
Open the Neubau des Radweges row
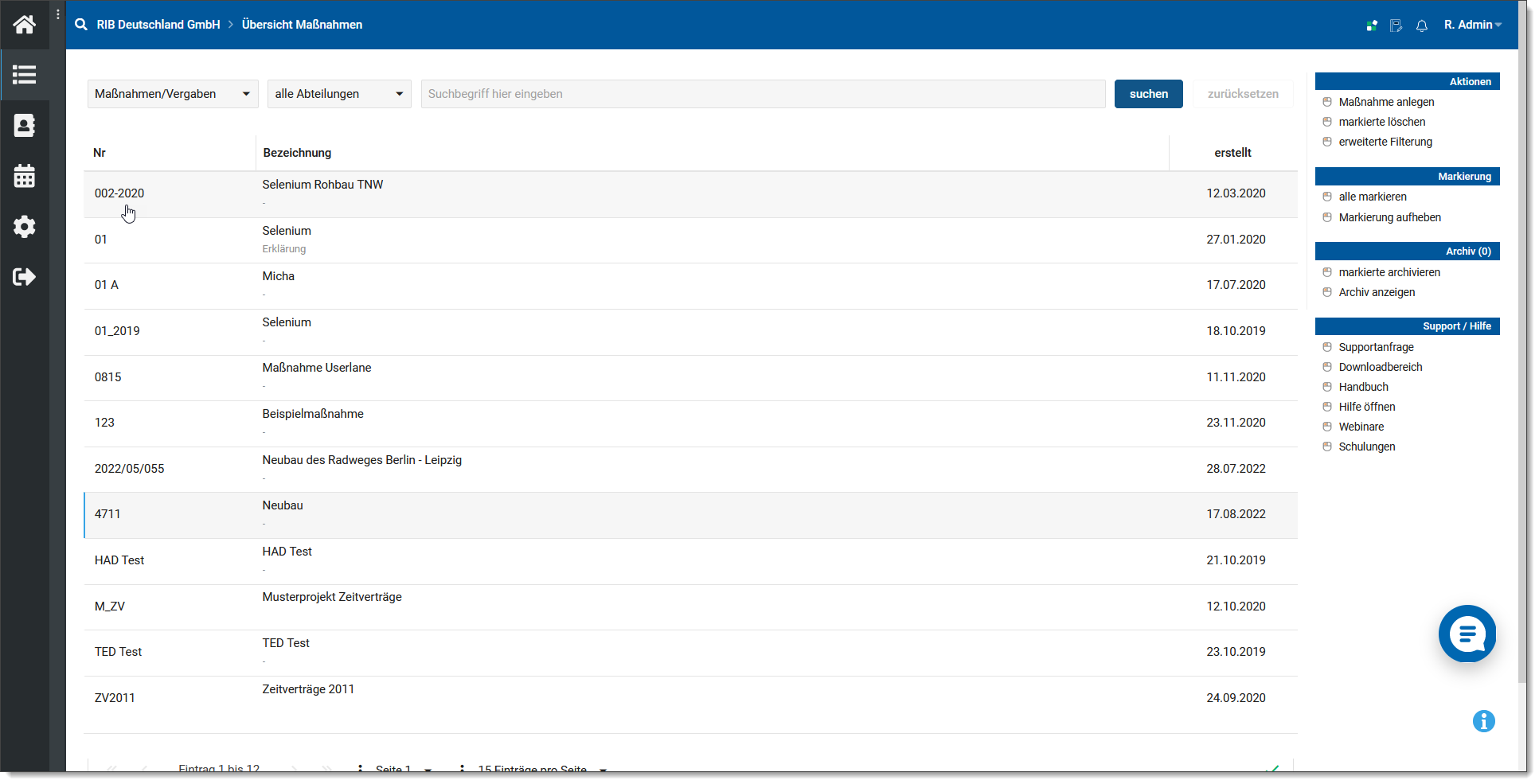(361, 460)
